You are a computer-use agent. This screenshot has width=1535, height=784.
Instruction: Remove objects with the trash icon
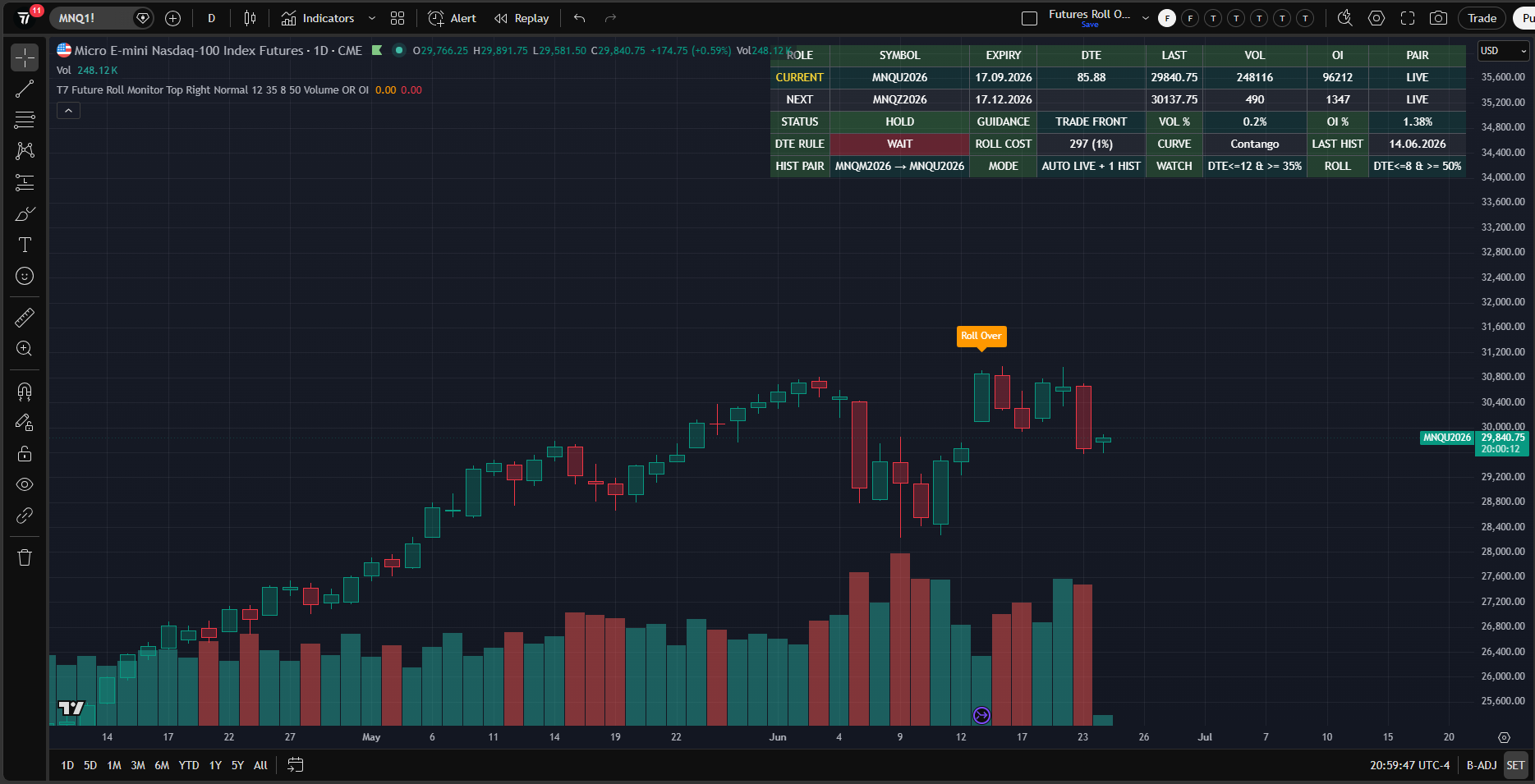(x=25, y=557)
